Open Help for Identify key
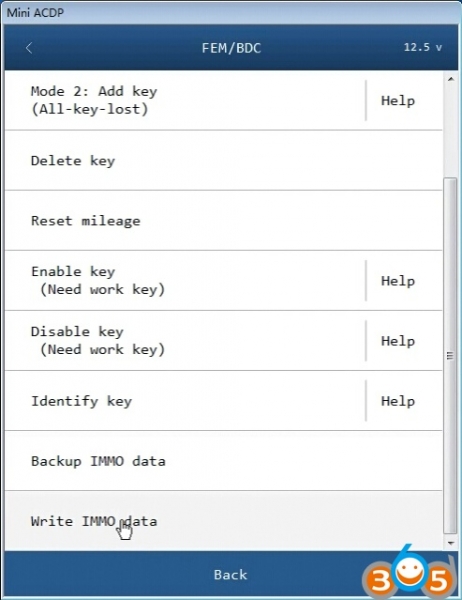Image resolution: width=462 pixels, height=600 pixels. (x=398, y=401)
